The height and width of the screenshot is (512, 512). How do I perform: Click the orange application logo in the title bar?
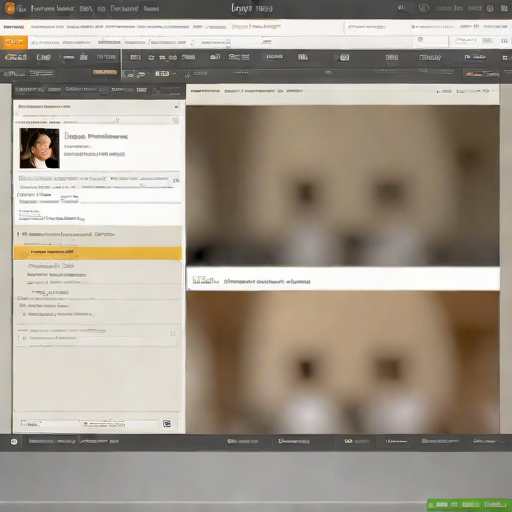[x=10, y=8]
